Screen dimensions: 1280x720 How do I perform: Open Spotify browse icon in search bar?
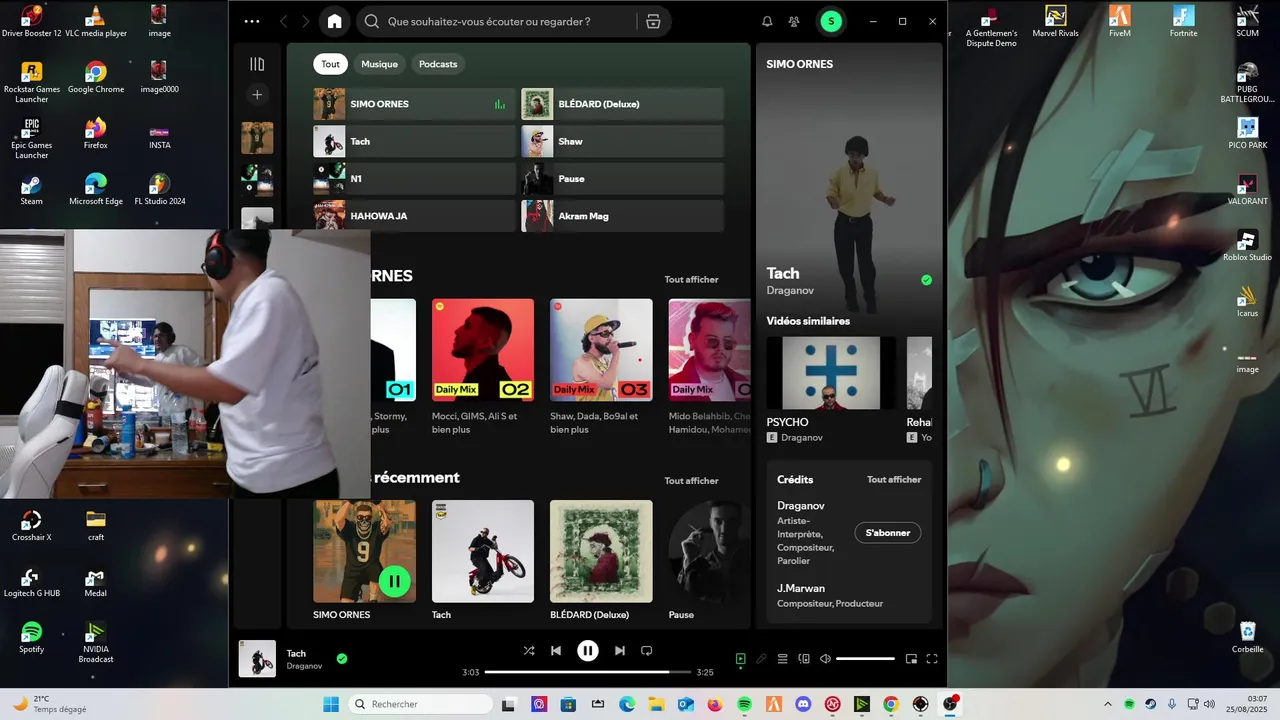click(x=653, y=21)
